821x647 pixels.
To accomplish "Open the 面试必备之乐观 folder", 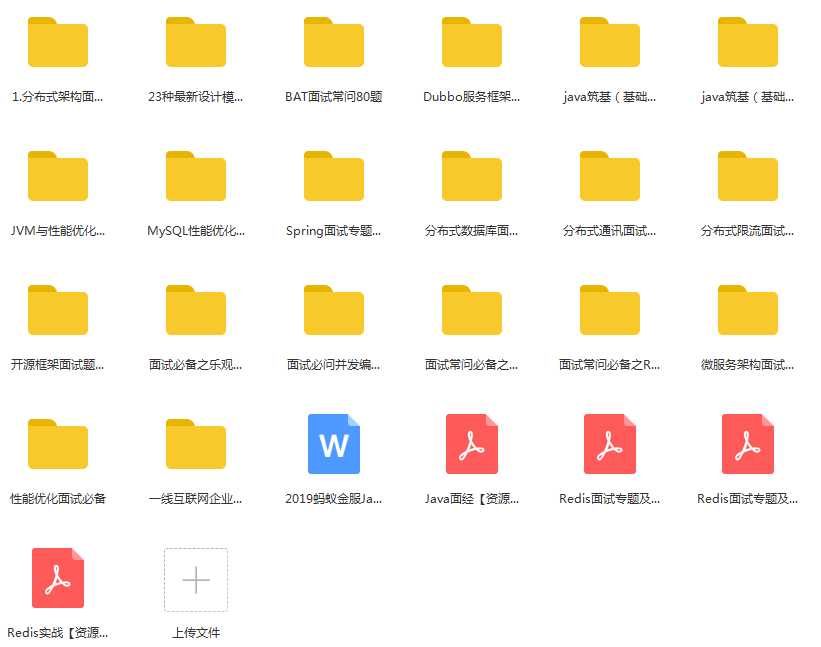I will [x=196, y=311].
